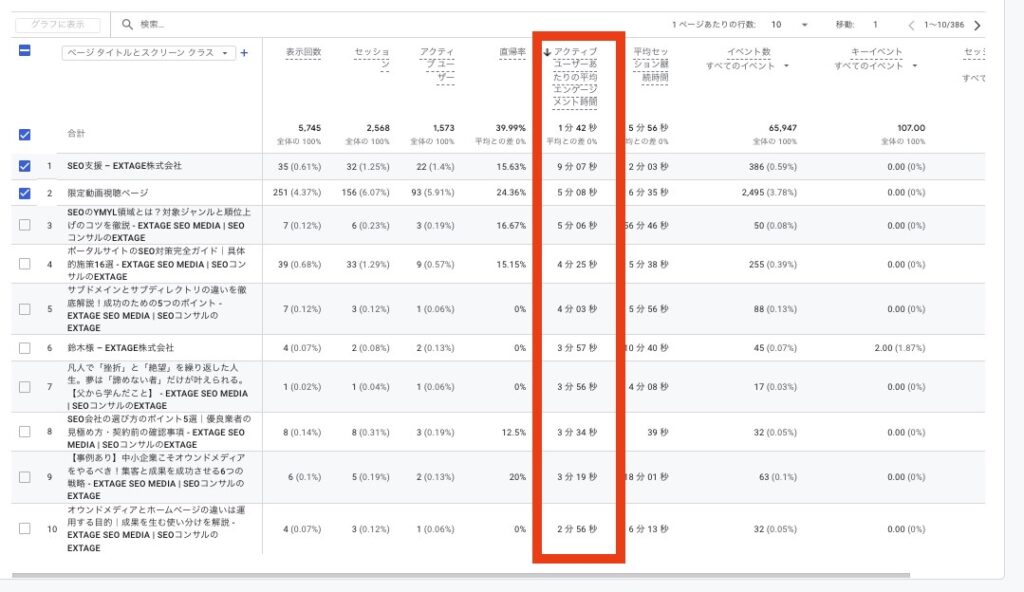
Task: Go to the next page of results
Action: 977,25
